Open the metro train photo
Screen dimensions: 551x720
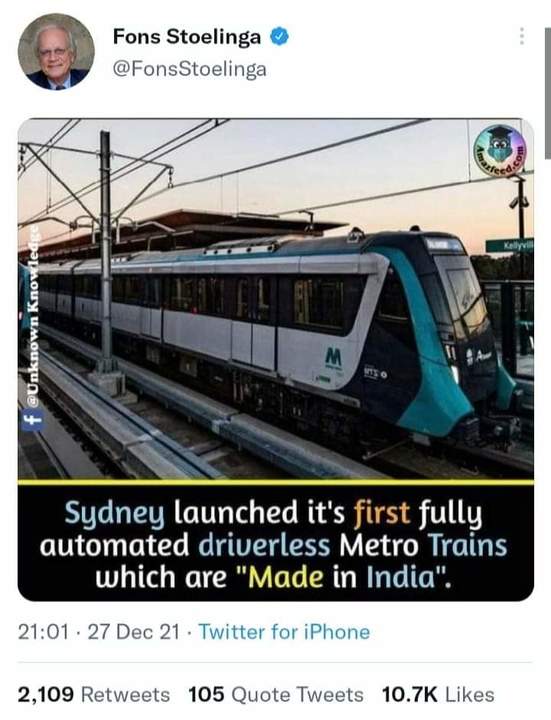[276, 298]
